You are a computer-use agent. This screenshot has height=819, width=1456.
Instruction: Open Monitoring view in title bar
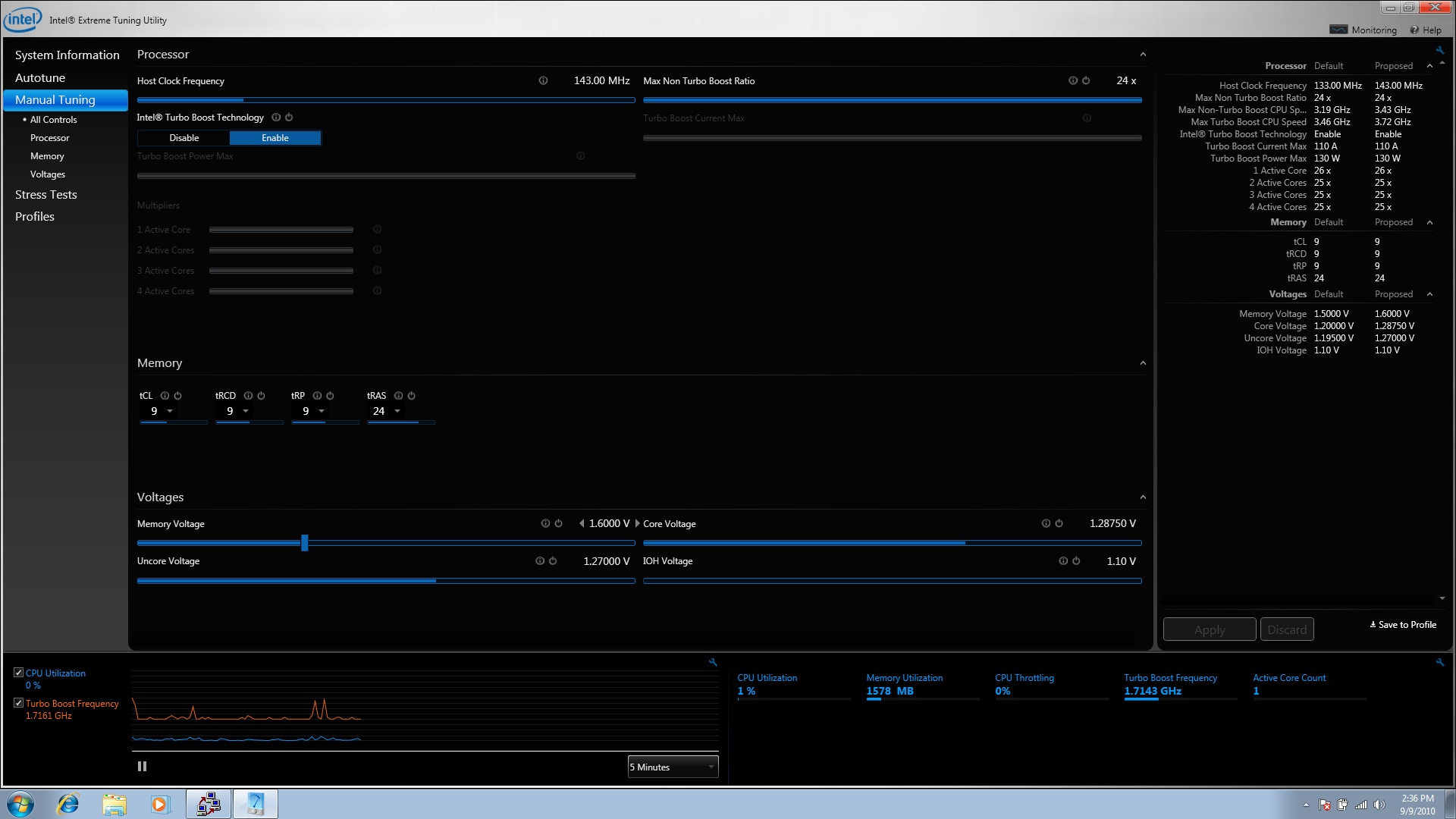click(1363, 30)
